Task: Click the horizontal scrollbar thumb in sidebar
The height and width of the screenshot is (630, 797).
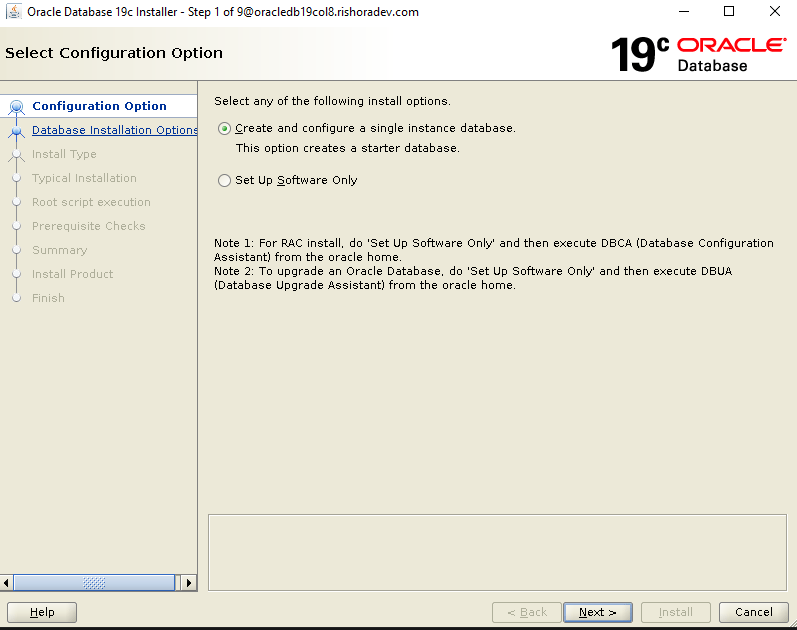Action: 95,582
